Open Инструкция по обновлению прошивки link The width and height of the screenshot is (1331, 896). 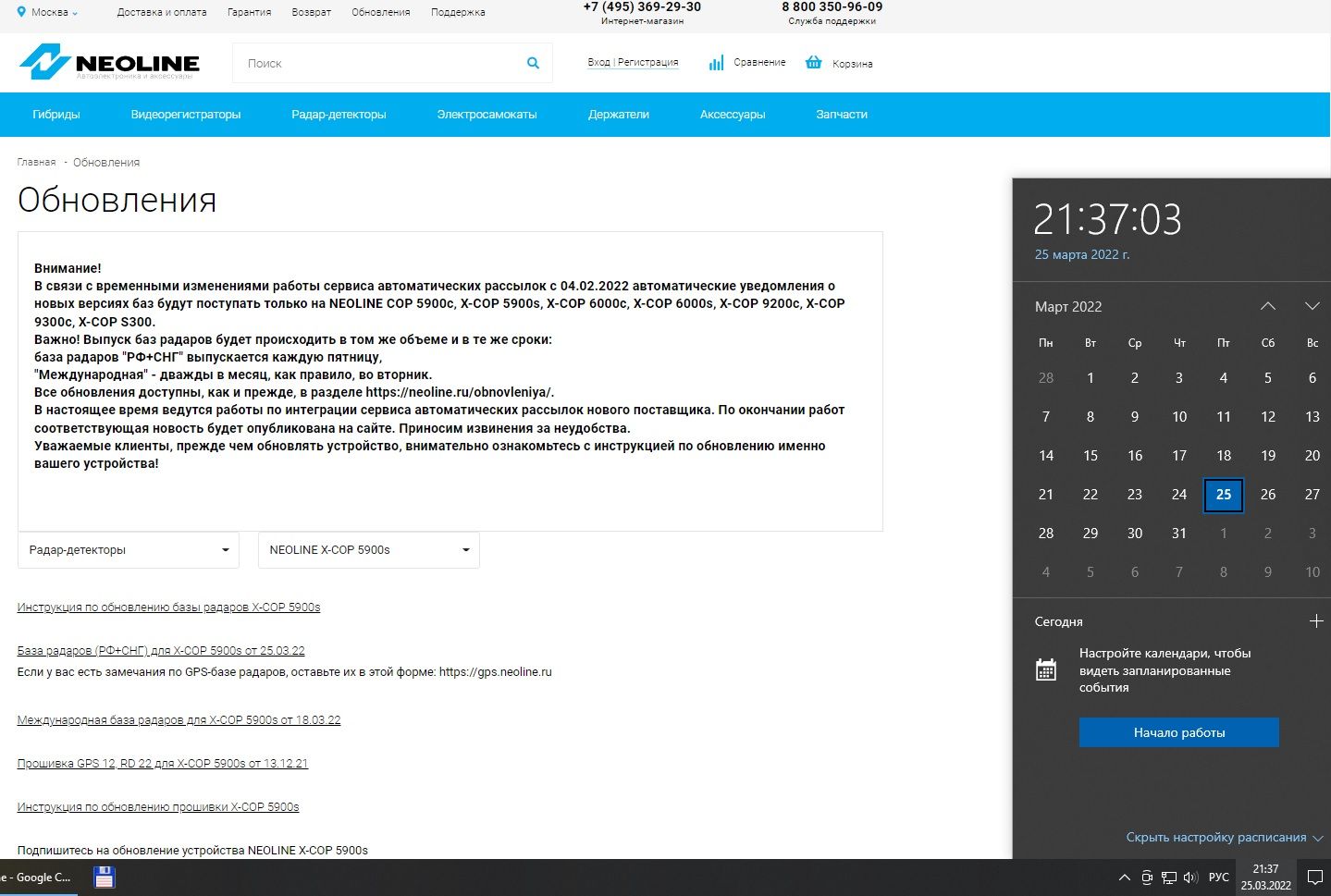coord(158,807)
